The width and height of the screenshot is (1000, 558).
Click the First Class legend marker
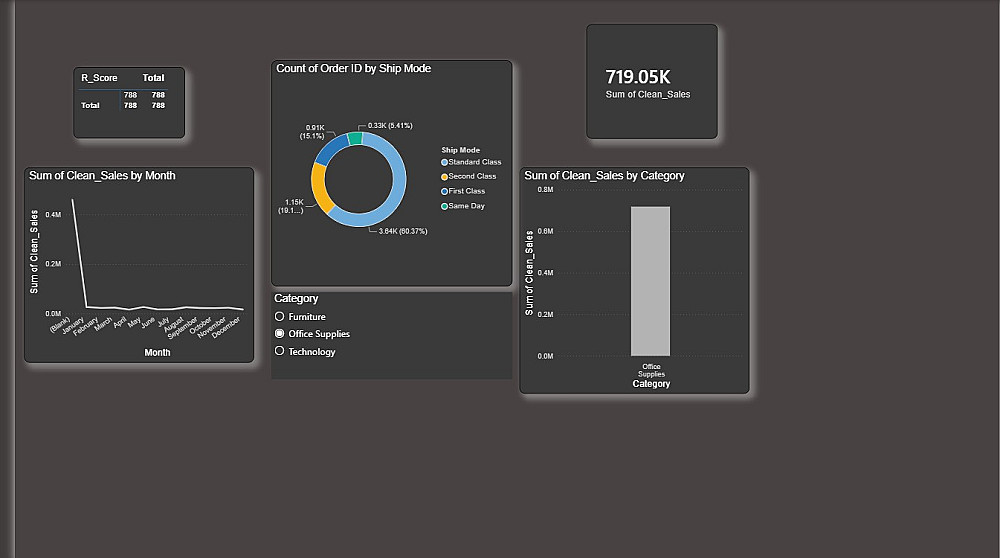(445, 191)
